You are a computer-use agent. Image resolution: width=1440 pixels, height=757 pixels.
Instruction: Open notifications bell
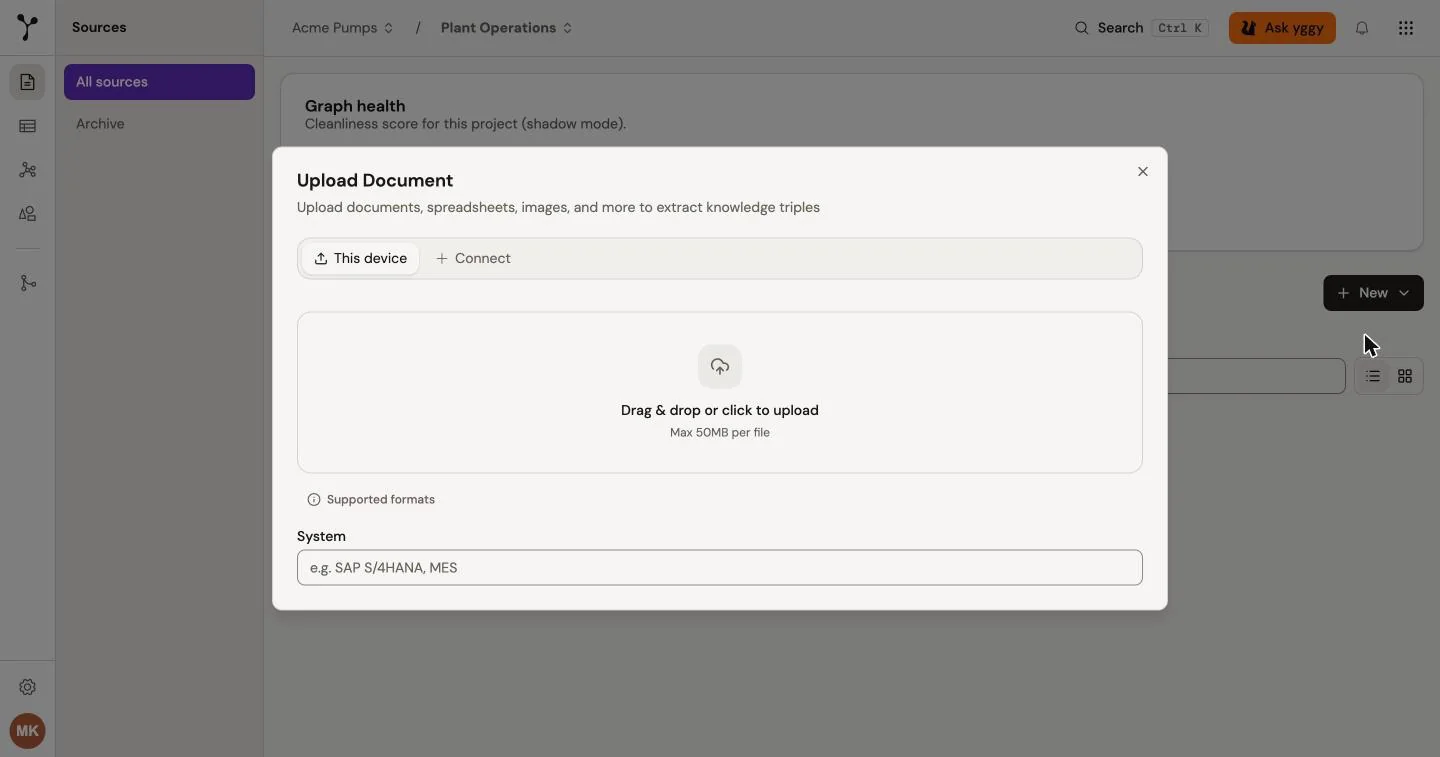click(1362, 28)
